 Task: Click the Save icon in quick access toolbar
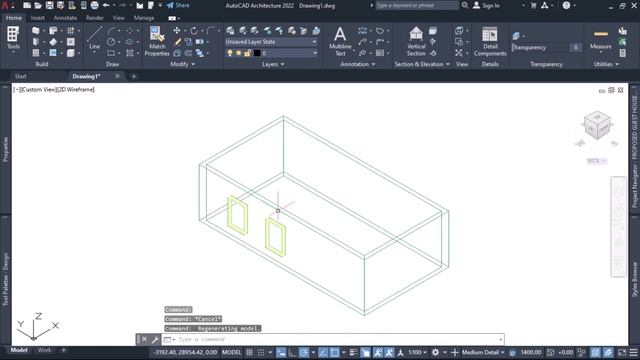tap(49, 5)
